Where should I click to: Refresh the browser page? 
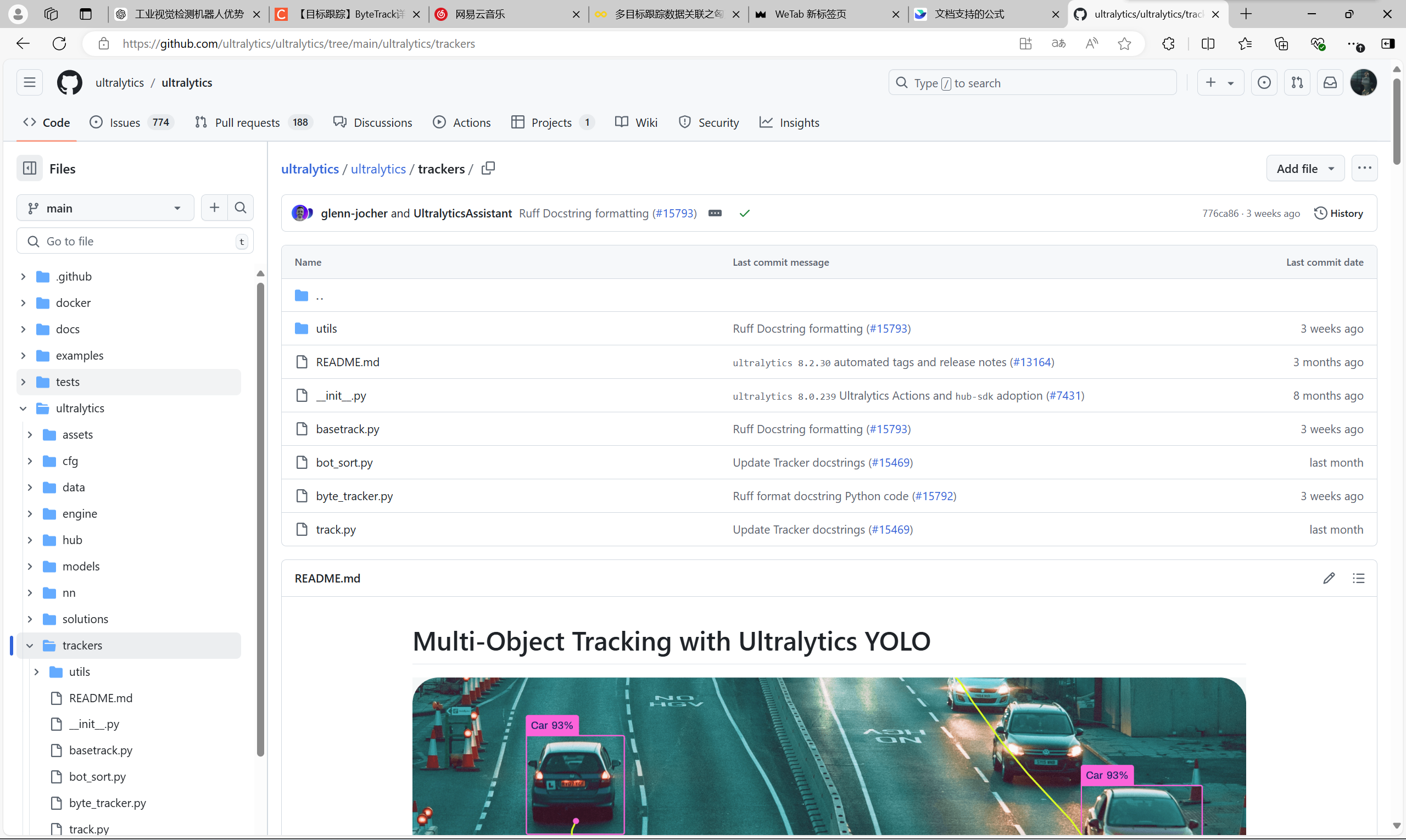point(59,43)
